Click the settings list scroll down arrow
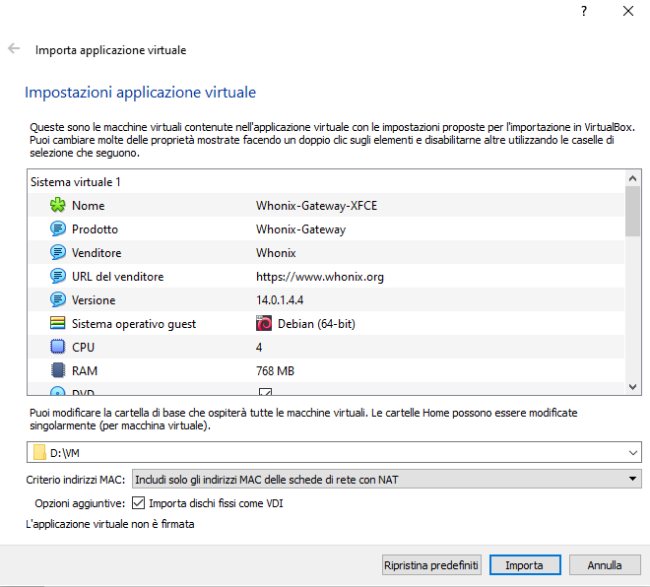 click(632, 386)
